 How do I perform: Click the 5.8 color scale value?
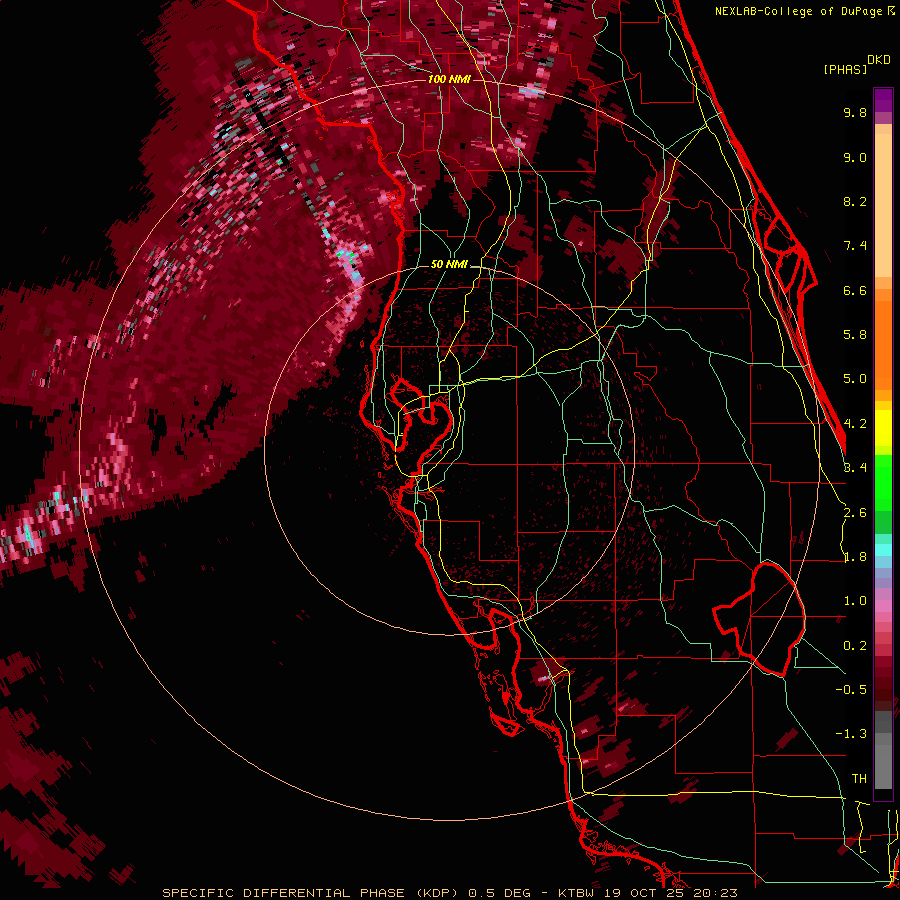[855, 335]
